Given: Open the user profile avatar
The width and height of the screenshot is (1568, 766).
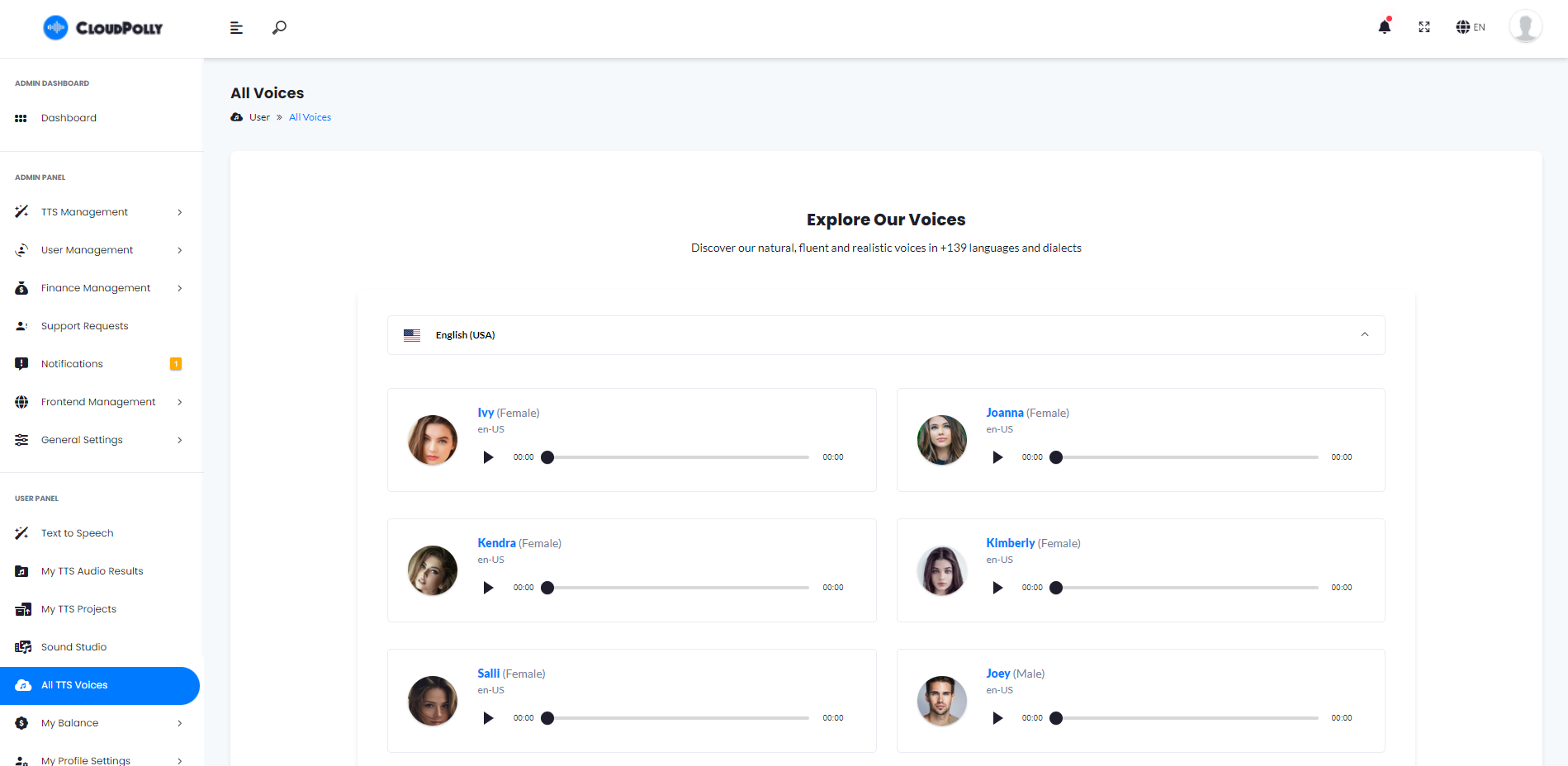Looking at the screenshot, I should coord(1525,26).
